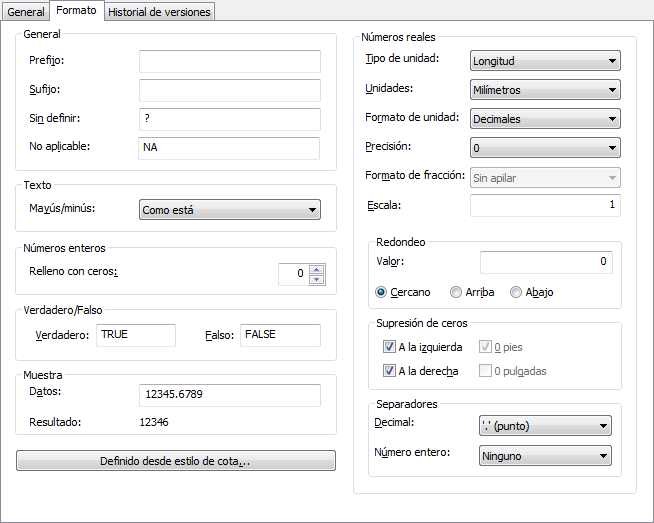Image resolution: width=654 pixels, height=523 pixels.
Task: Click the Sufijo input field
Action: tap(229, 90)
